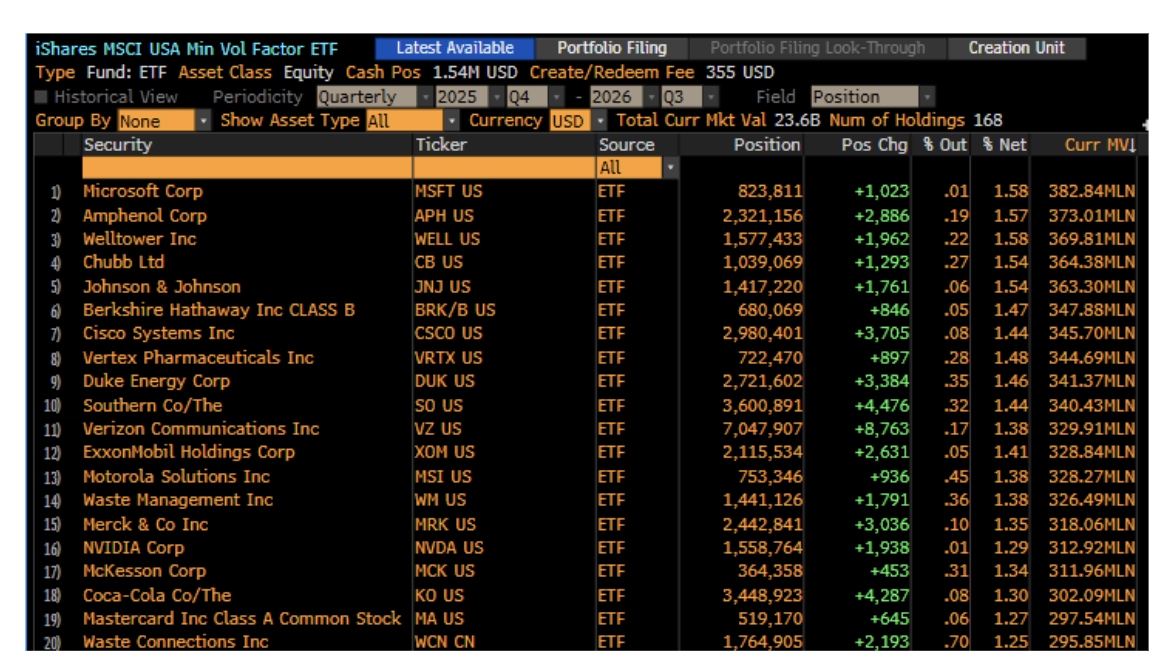
Task: Click the +8,763 position change value
Action: (x=881, y=429)
